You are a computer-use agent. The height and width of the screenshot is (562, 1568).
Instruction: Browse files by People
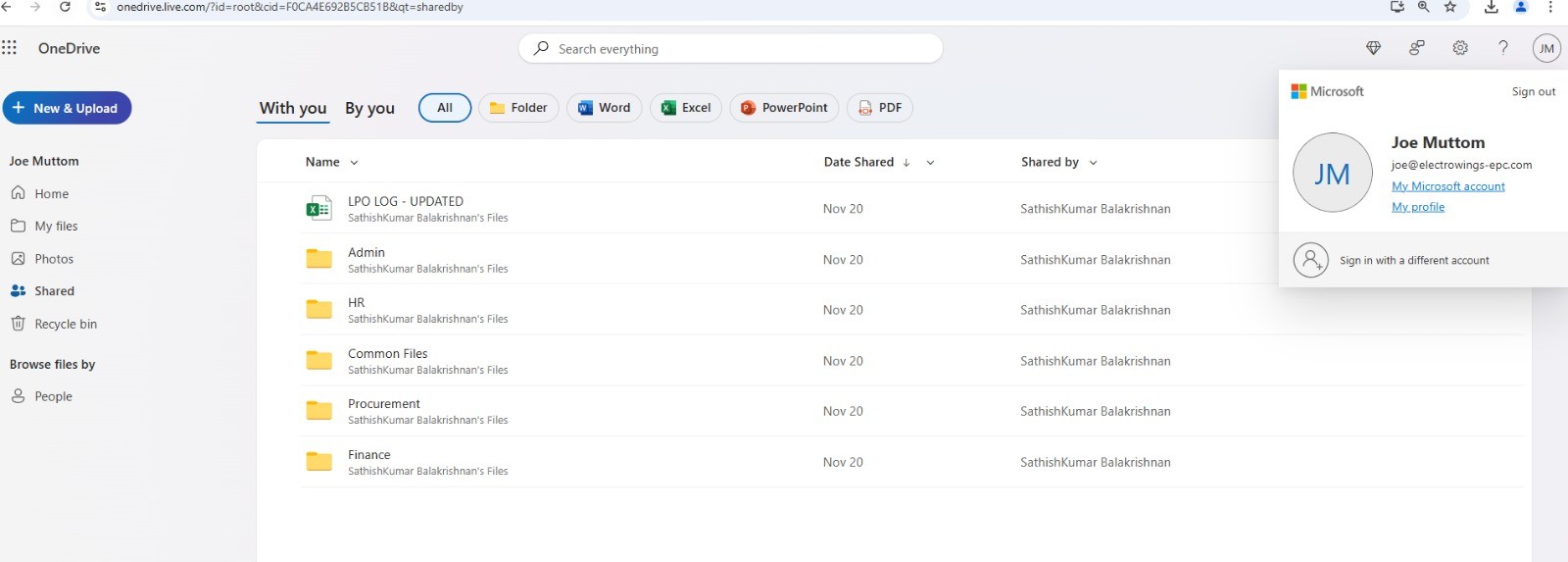point(41,396)
